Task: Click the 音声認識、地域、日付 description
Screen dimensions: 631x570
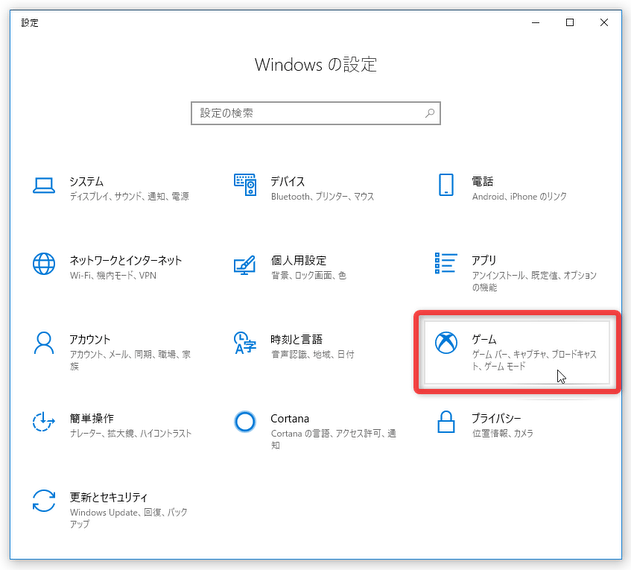Action: tap(313, 354)
